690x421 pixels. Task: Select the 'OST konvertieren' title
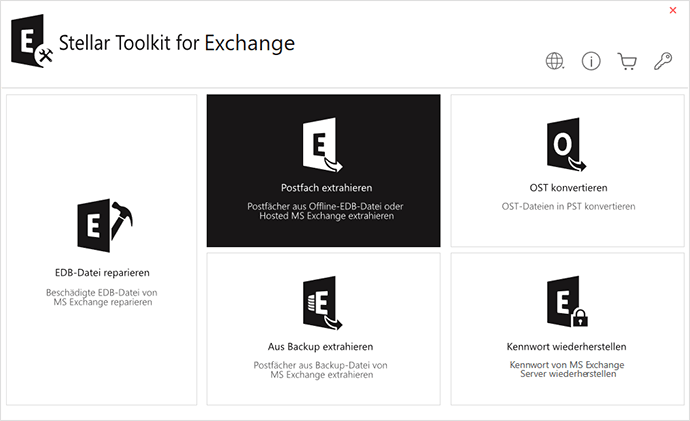(568, 188)
